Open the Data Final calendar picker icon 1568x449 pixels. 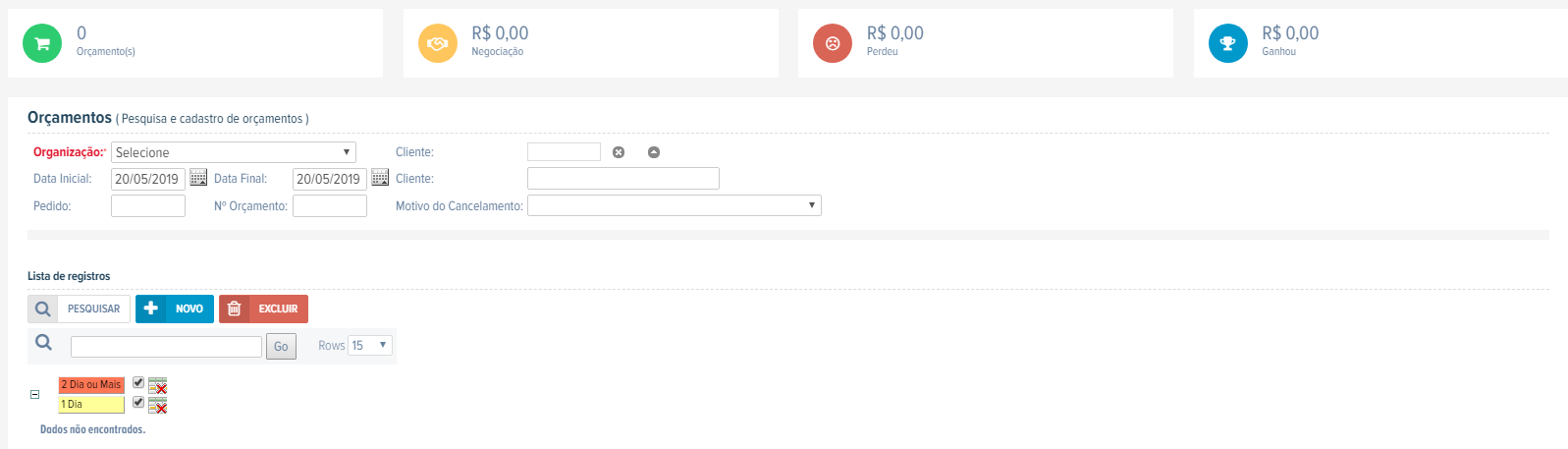[x=380, y=178]
